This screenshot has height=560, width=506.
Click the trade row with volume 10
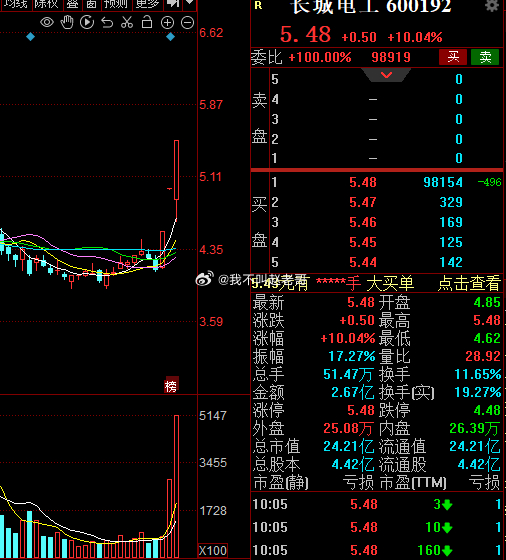[377, 527]
